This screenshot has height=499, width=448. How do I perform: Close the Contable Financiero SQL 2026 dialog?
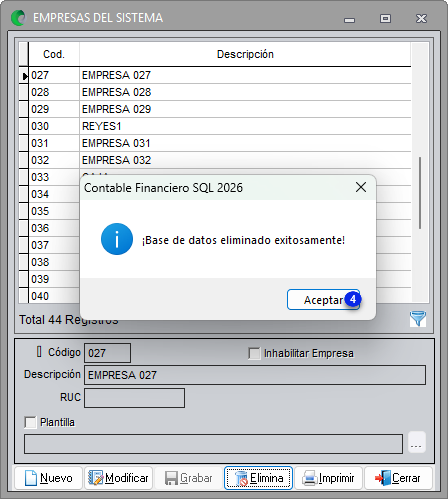(361, 187)
